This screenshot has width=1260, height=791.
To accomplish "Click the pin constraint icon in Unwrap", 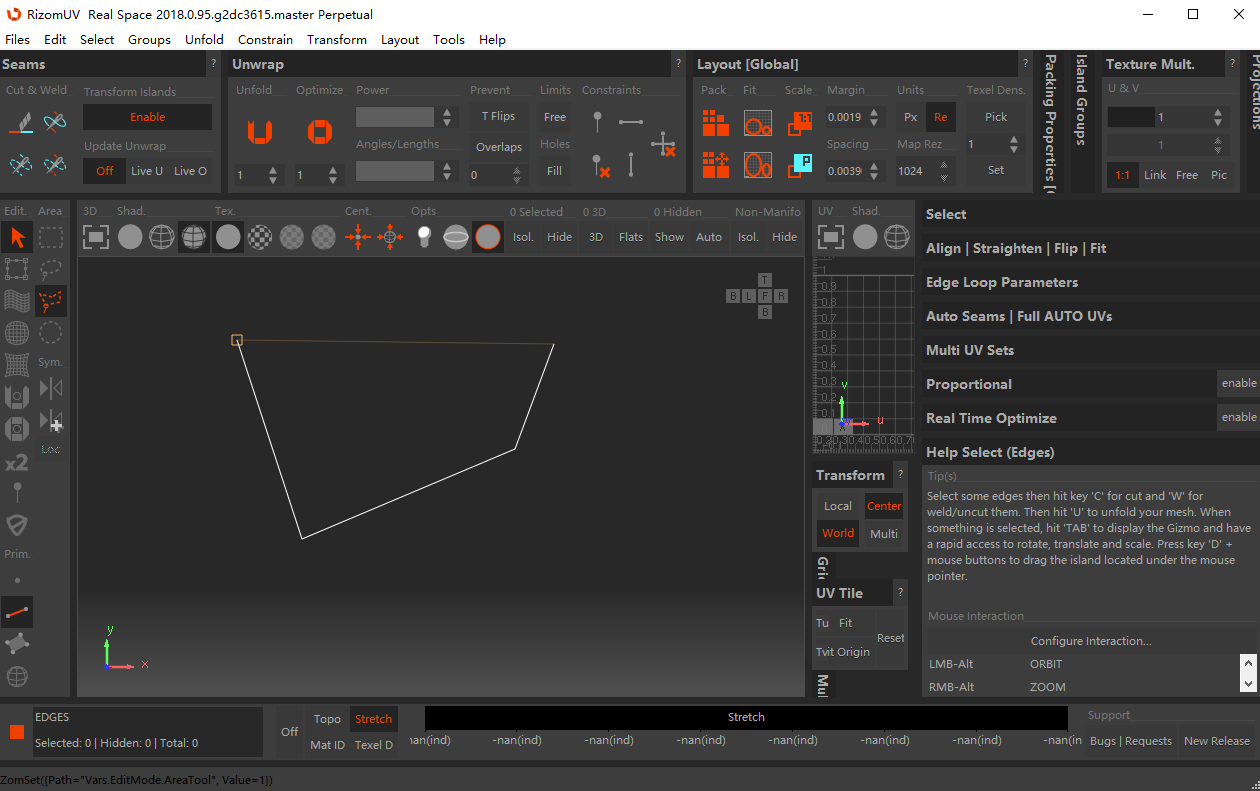I will click(x=597, y=122).
